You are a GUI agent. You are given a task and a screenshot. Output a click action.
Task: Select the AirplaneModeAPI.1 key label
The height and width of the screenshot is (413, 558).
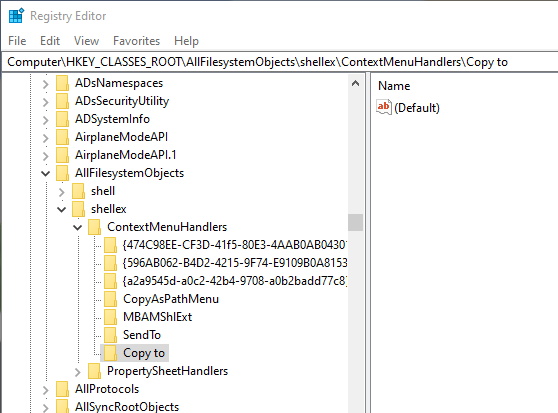click(125, 155)
